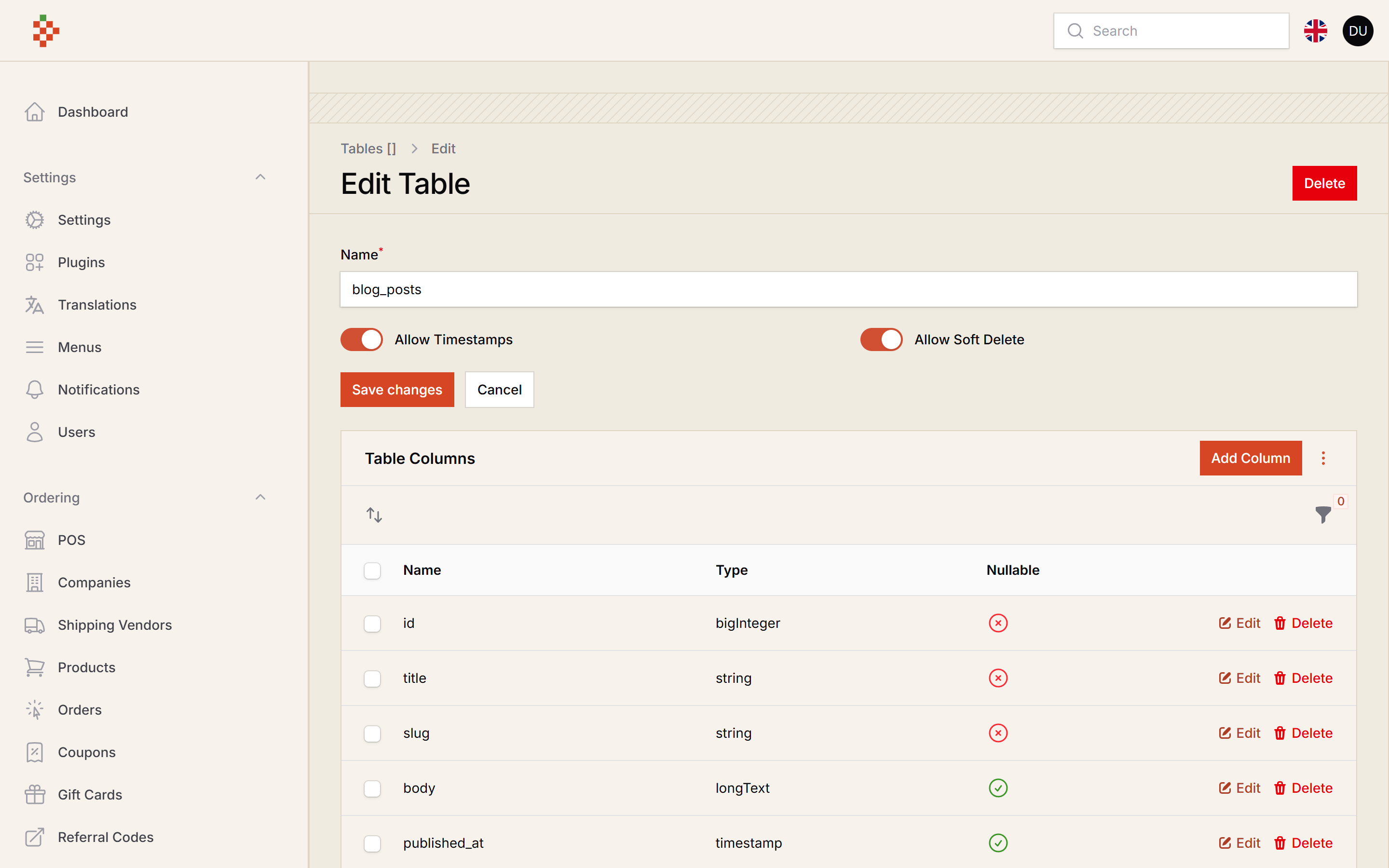Click the Products cart icon
This screenshot has width=1389, height=868.
34,668
